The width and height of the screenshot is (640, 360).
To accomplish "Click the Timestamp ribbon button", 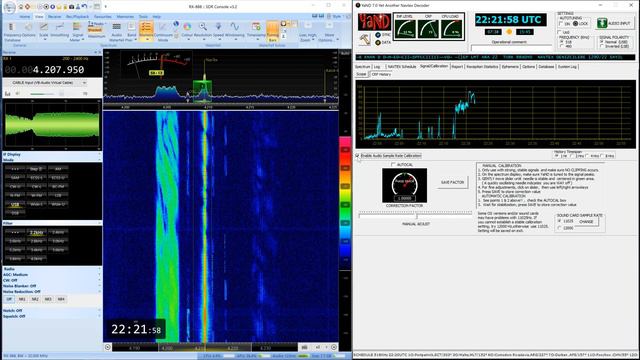I will (x=256, y=30).
